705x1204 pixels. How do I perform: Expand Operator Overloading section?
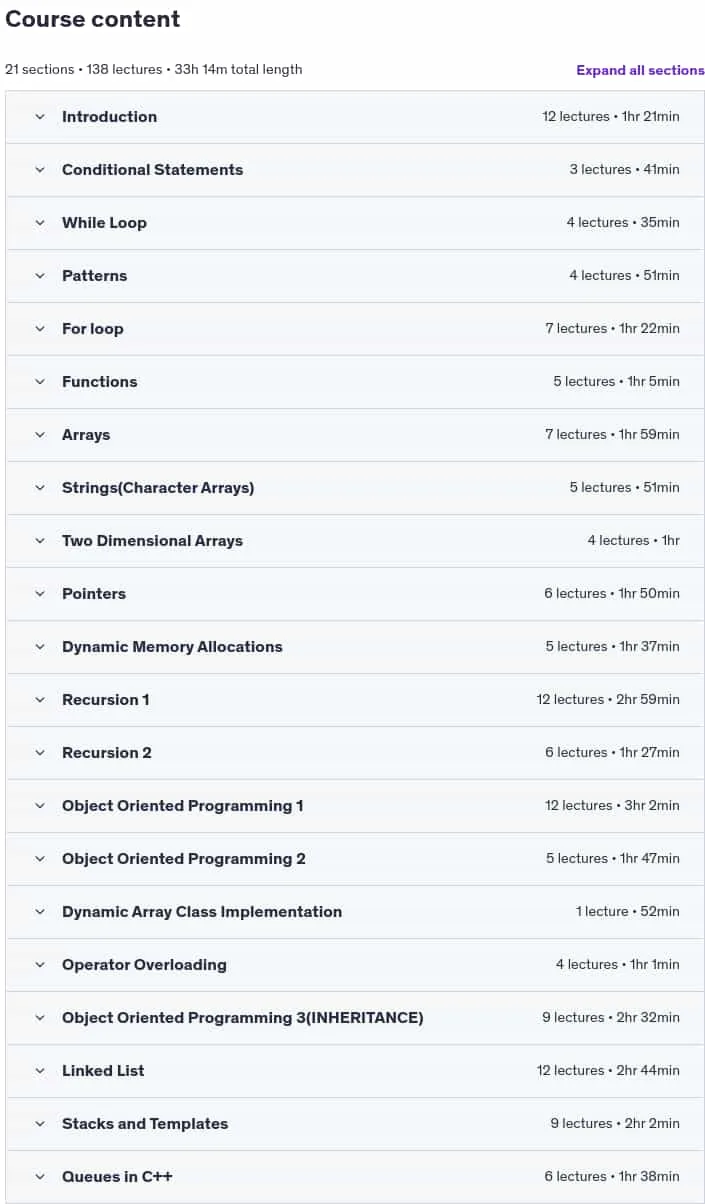[x=355, y=965]
